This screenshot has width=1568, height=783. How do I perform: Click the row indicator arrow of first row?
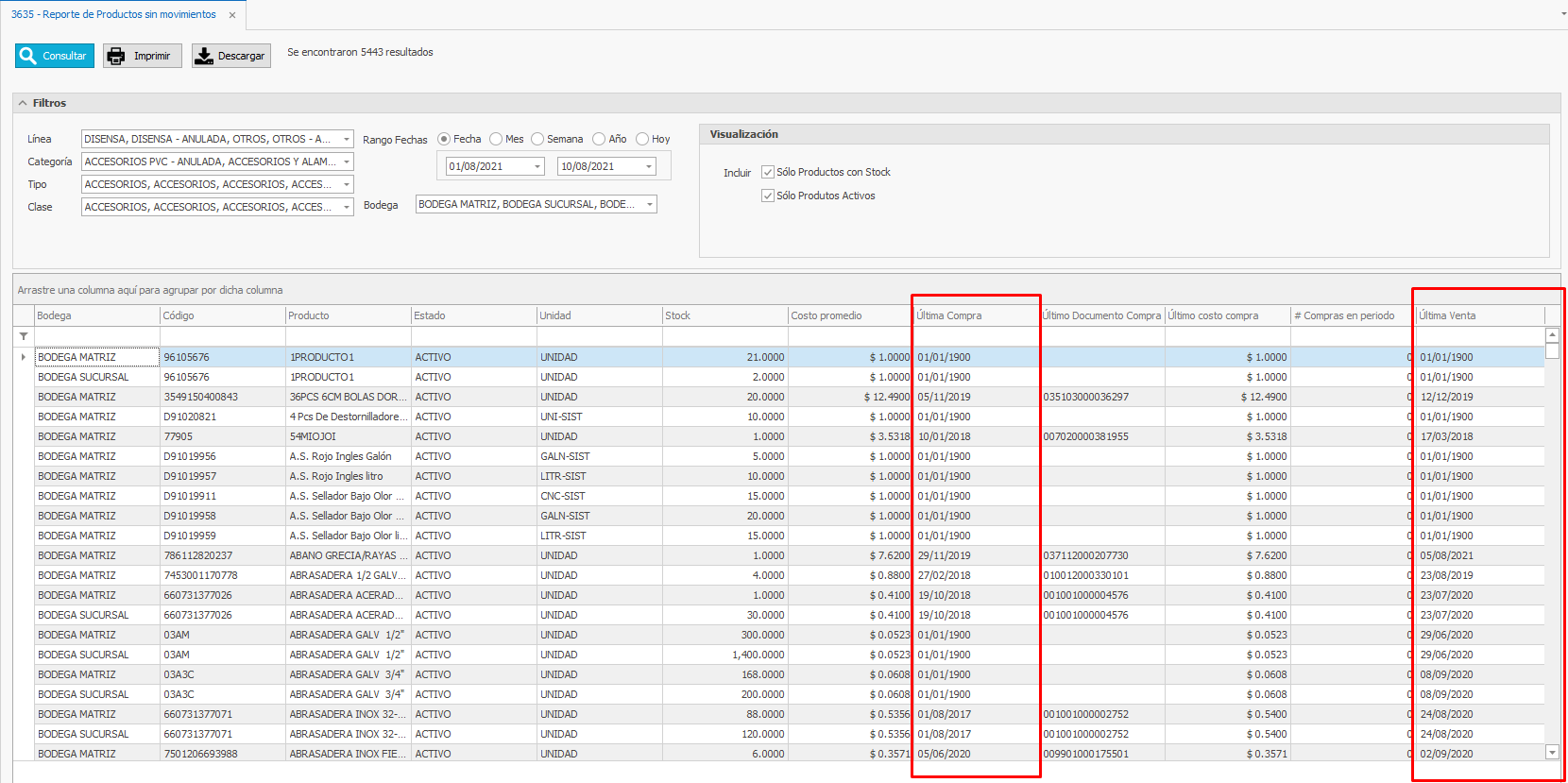tap(24, 357)
